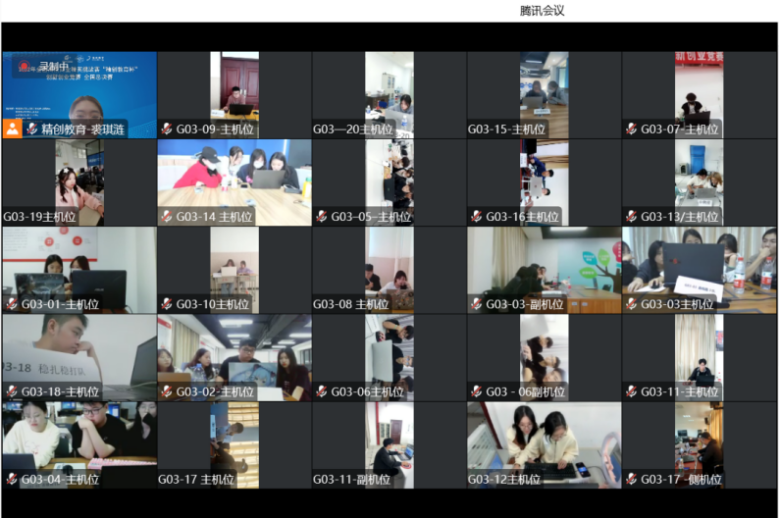Click muted mic icon for G03-09 主机位

166,129
